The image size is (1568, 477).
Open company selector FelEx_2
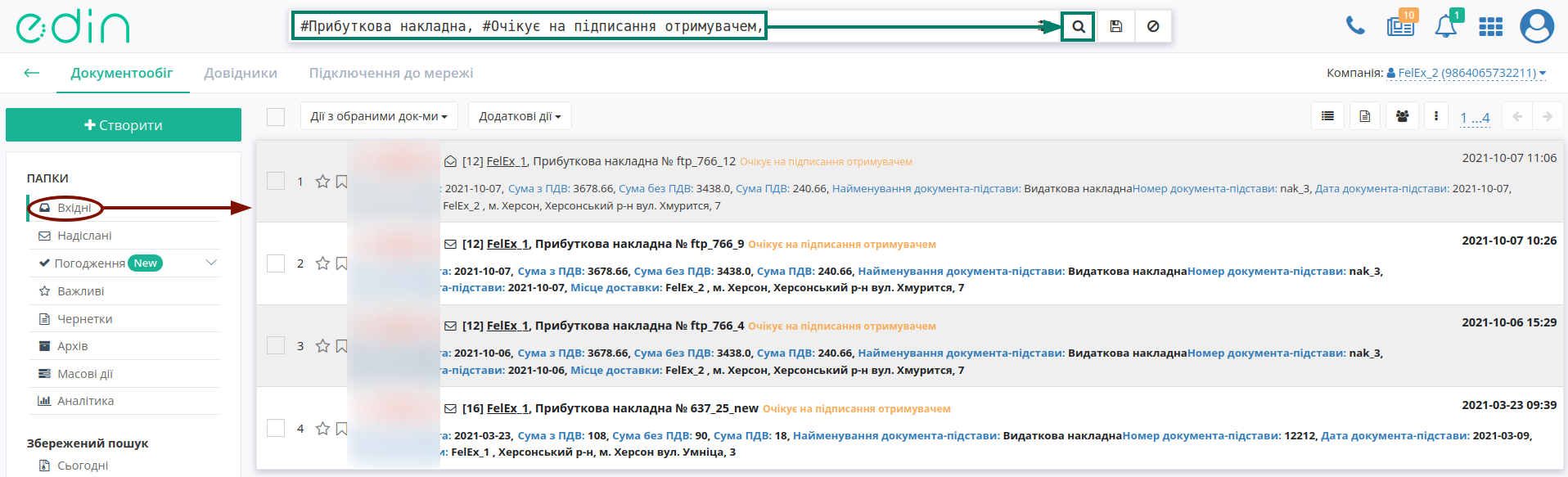[x=1466, y=73]
